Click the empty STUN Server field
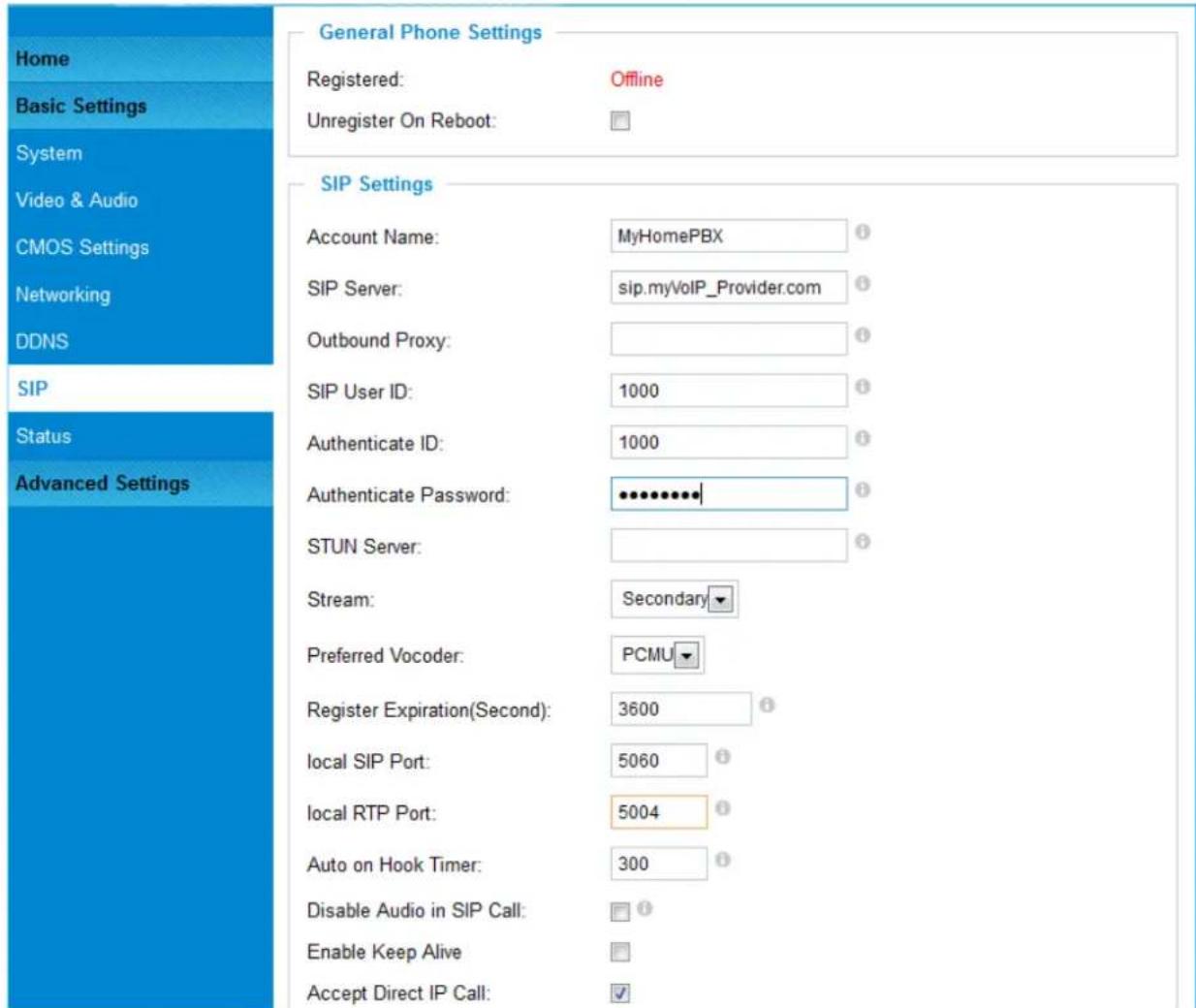1196x1008 pixels. (x=729, y=546)
